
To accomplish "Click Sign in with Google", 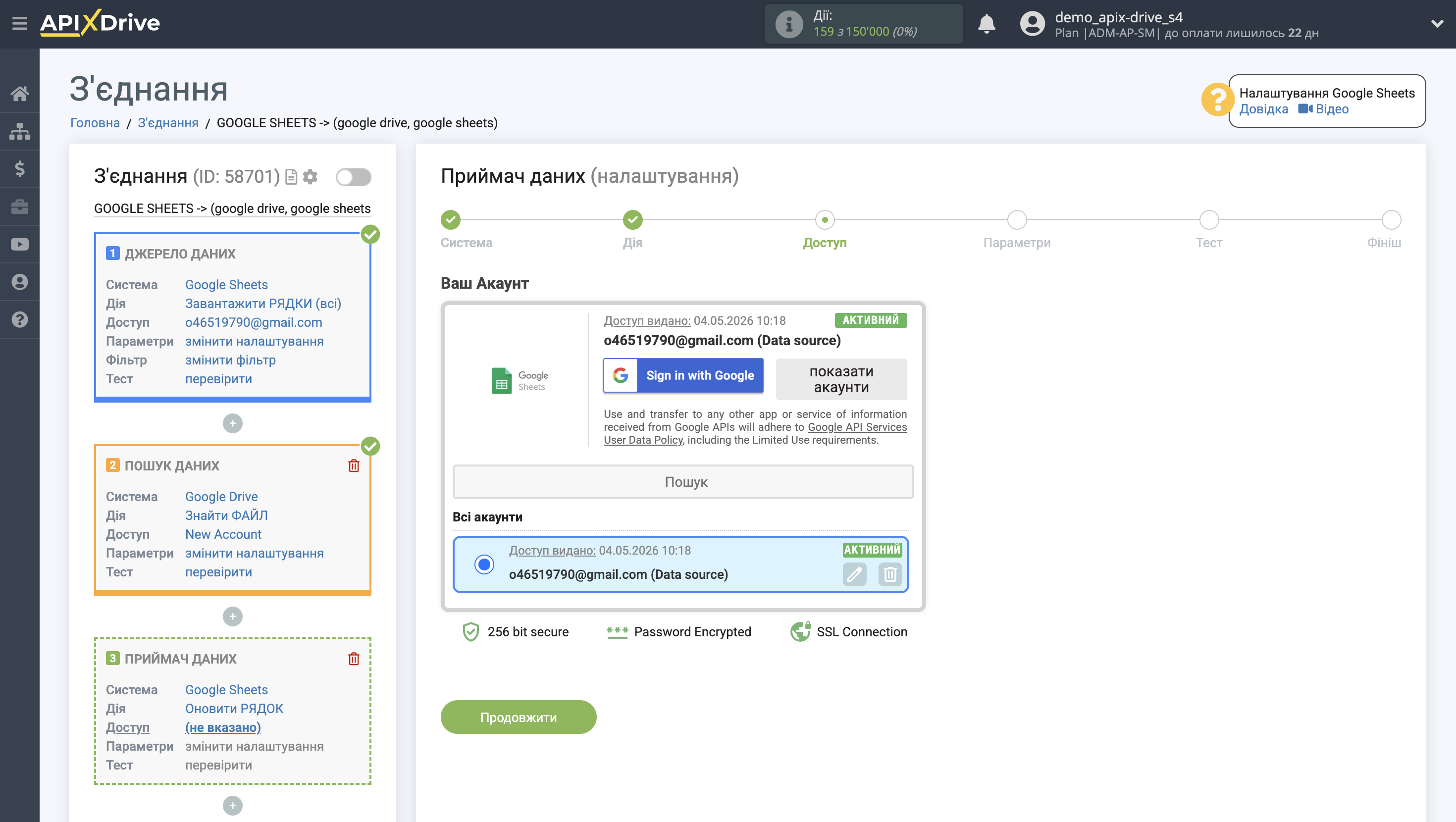I will pyautogui.click(x=683, y=375).
